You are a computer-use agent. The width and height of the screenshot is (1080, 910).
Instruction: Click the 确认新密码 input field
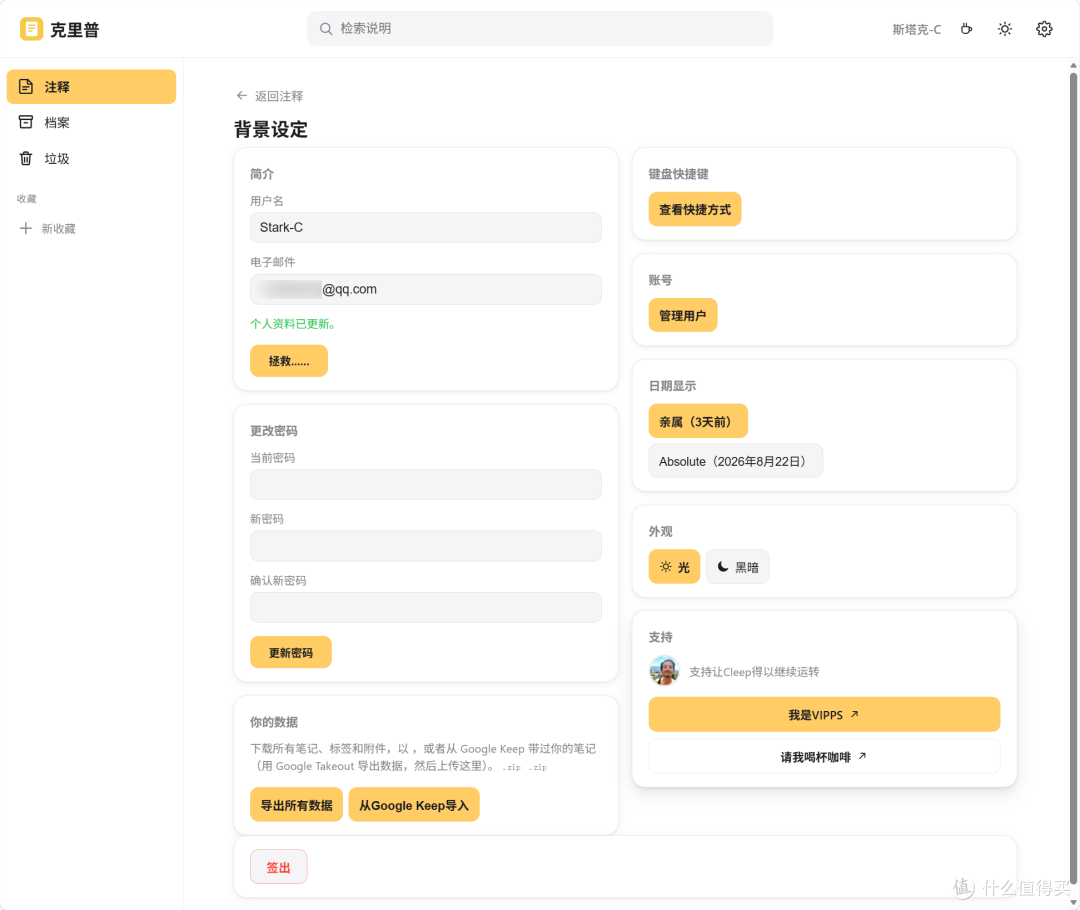point(426,607)
